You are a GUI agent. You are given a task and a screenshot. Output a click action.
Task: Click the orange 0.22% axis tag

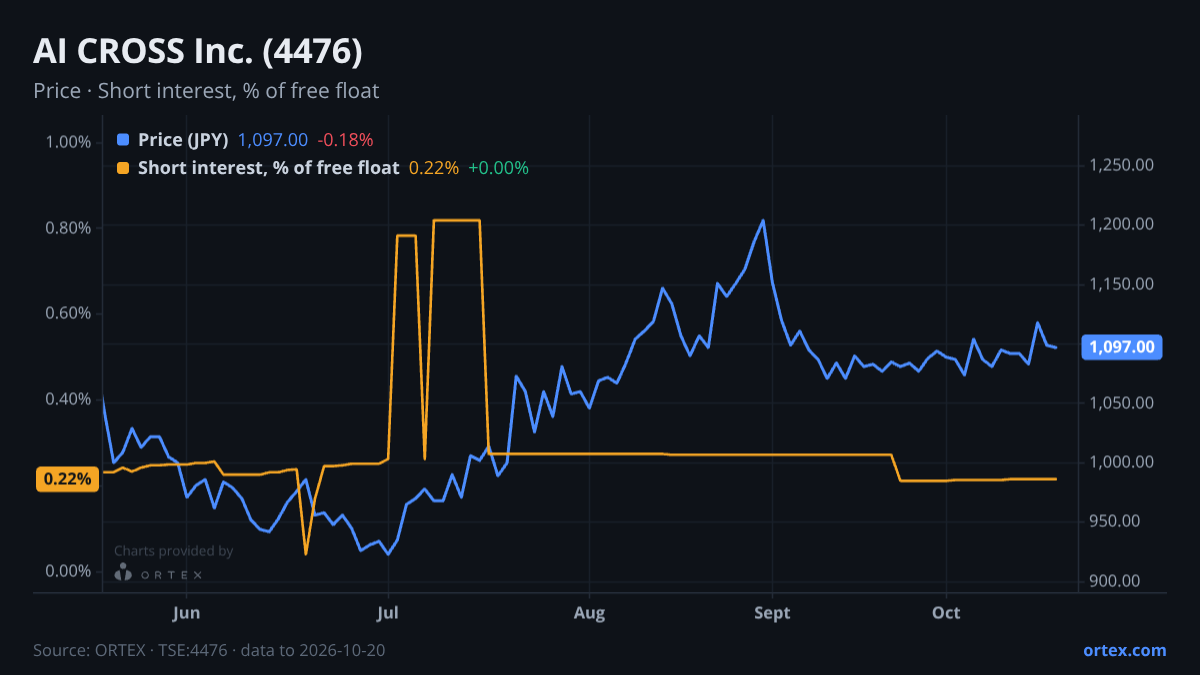coord(68,479)
